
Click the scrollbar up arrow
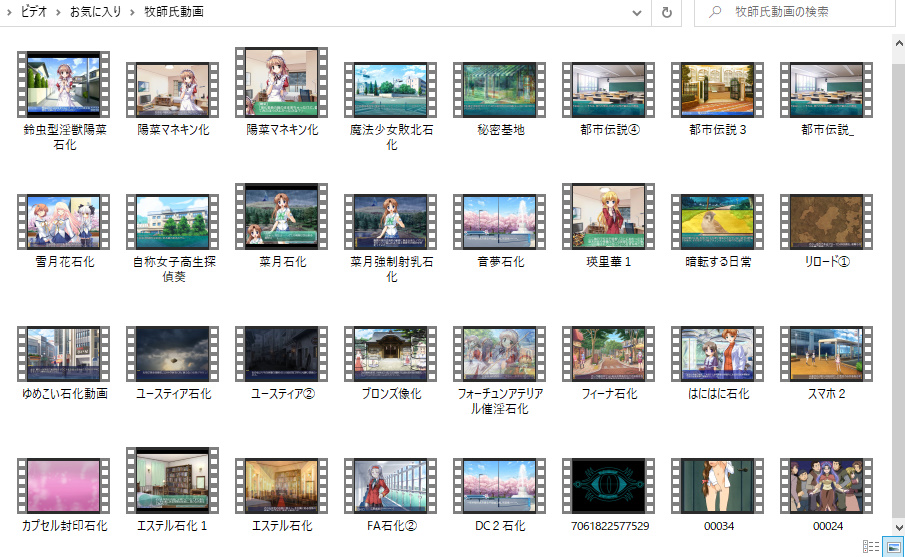coord(897,41)
